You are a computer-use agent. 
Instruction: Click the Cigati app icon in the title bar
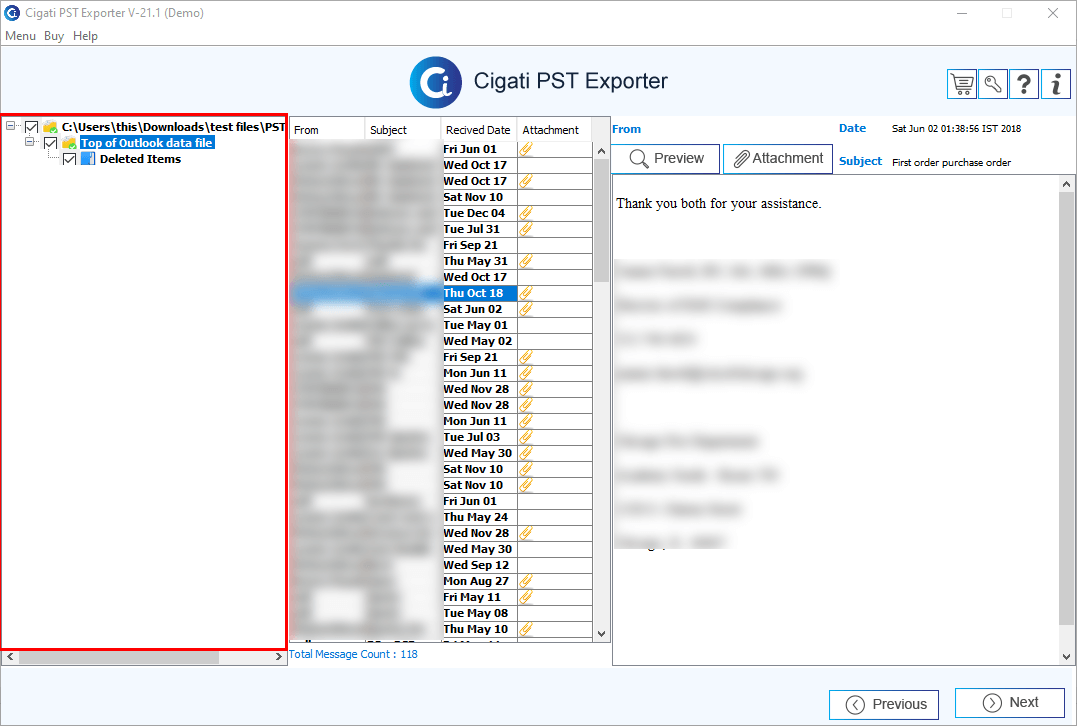tap(12, 12)
